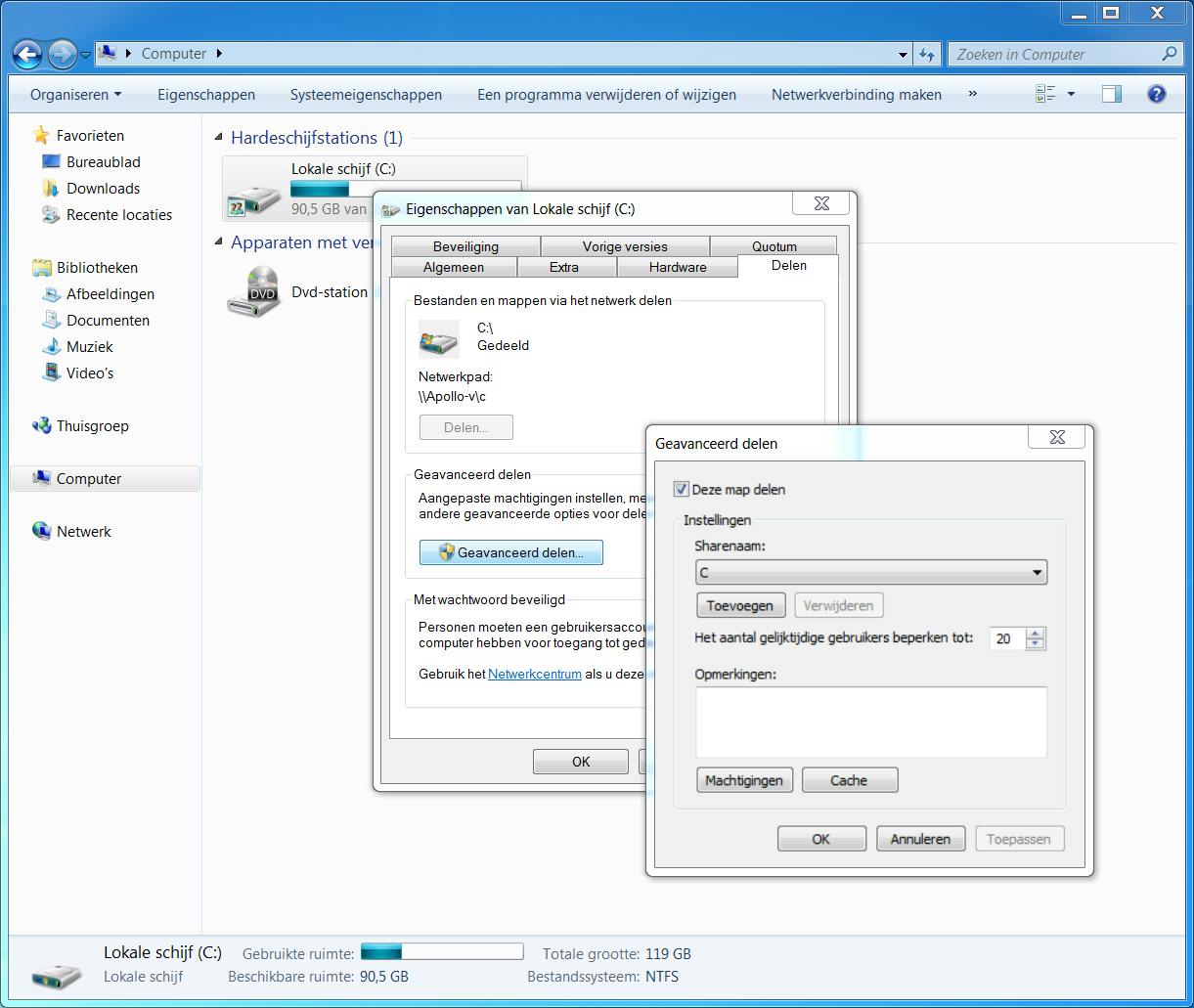
Task: Open the help question mark icon
Action: pyautogui.click(x=1157, y=94)
